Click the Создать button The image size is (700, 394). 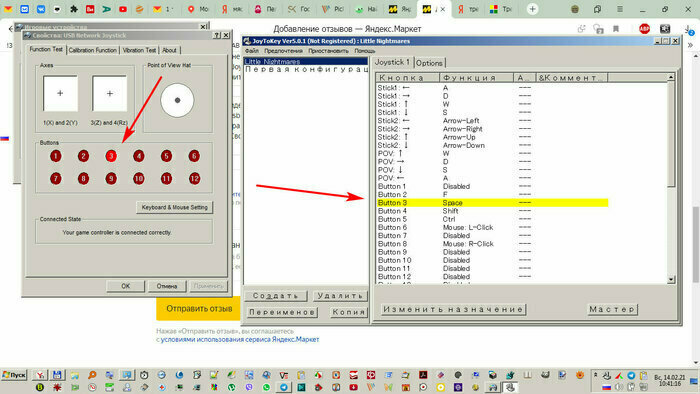275,296
